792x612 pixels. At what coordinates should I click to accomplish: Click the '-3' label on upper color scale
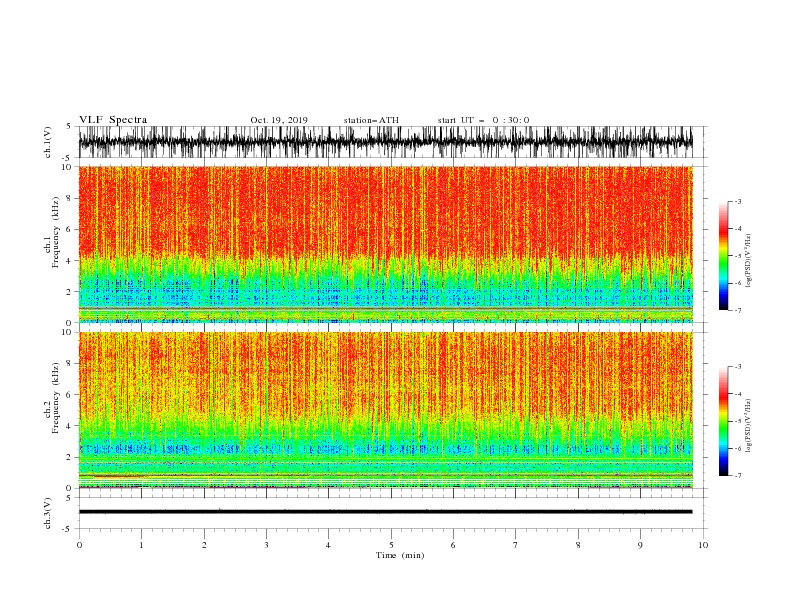[x=738, y=201]
